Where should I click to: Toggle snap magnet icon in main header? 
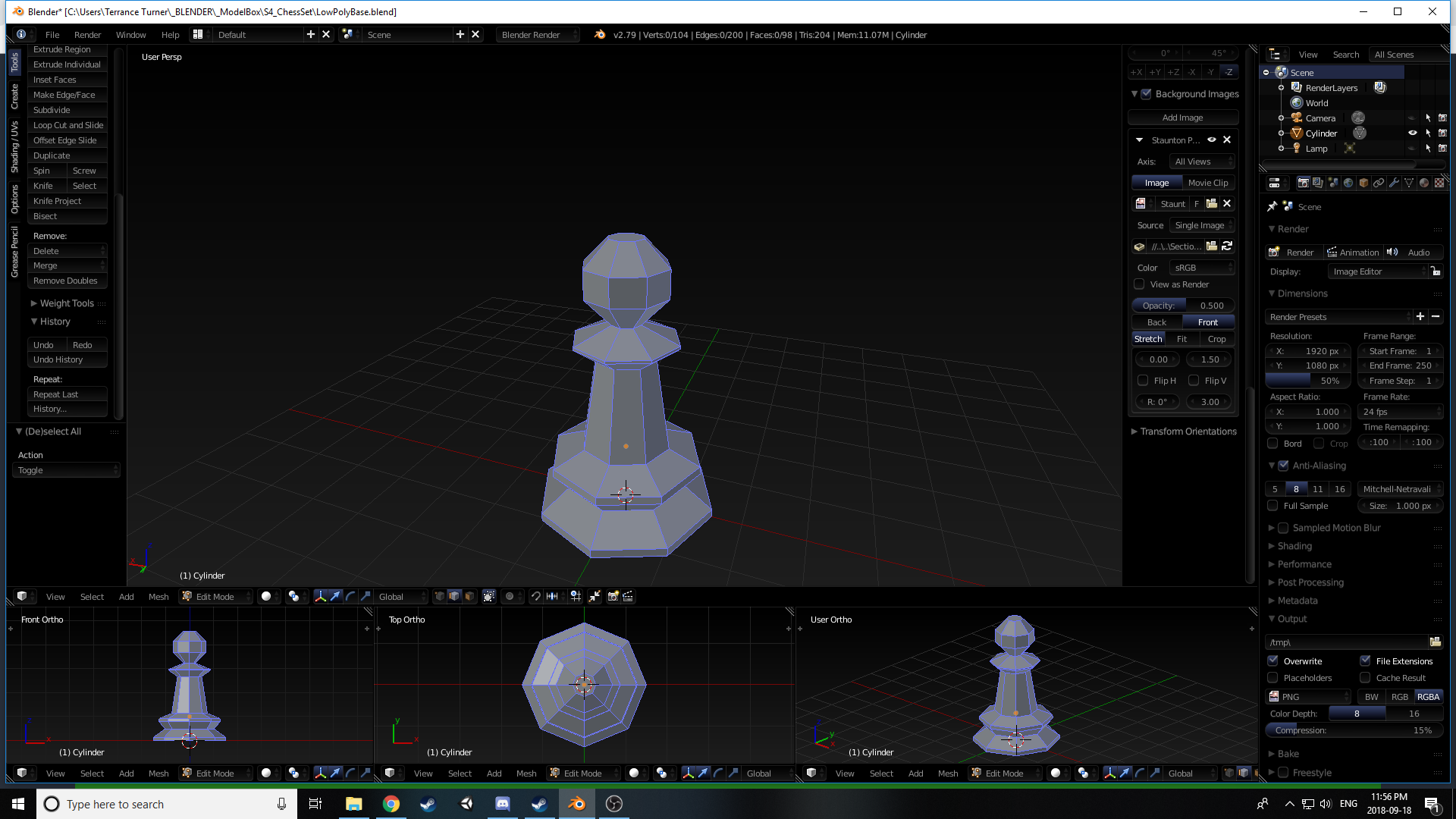coord(535,597)
